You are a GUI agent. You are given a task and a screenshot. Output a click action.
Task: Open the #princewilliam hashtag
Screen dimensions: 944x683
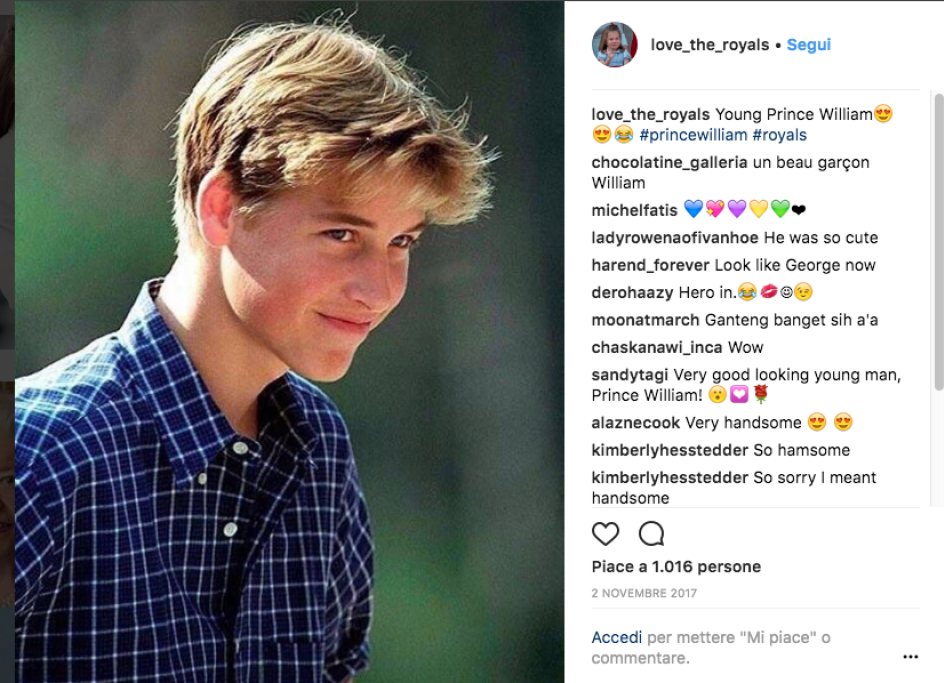pos(693,135)
